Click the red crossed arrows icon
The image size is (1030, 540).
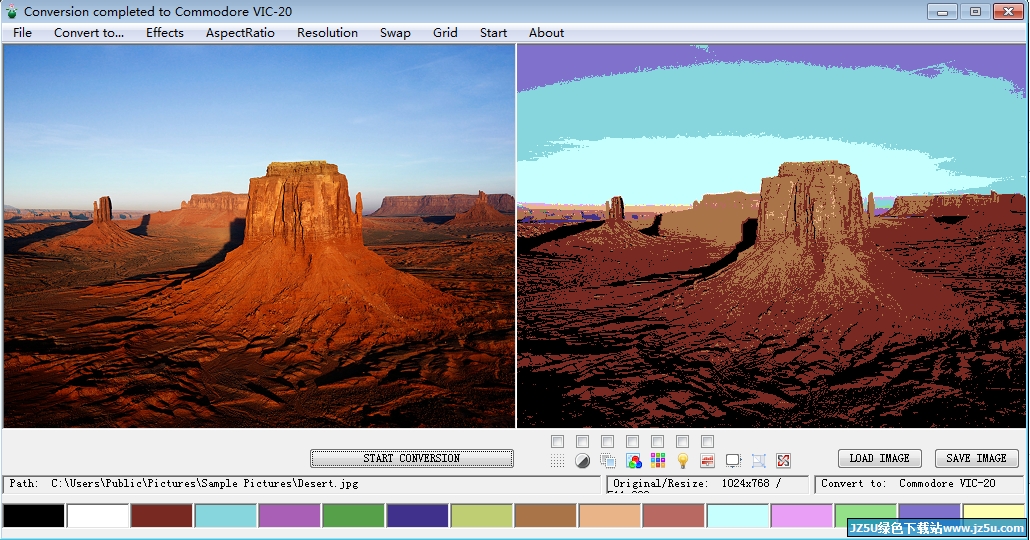[783, 461]
